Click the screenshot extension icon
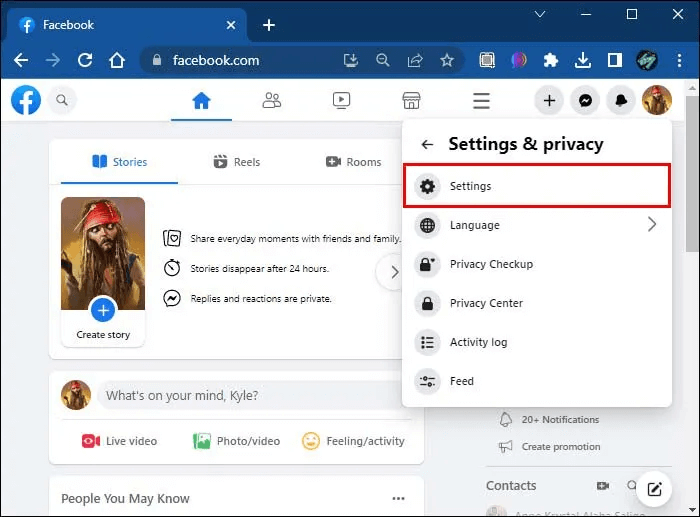 [x=487, y=60]
